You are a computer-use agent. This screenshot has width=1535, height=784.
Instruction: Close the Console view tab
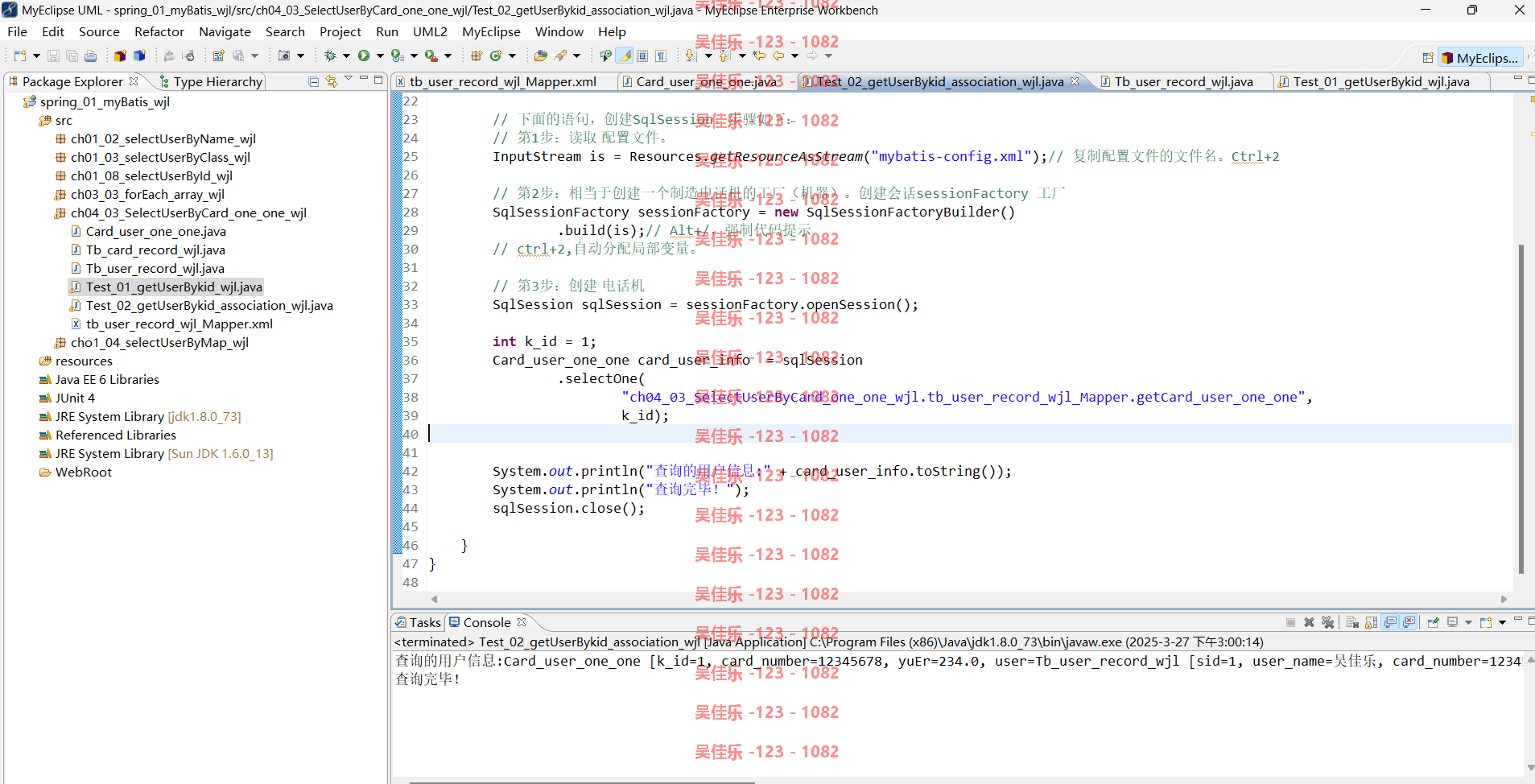[522, 622]
